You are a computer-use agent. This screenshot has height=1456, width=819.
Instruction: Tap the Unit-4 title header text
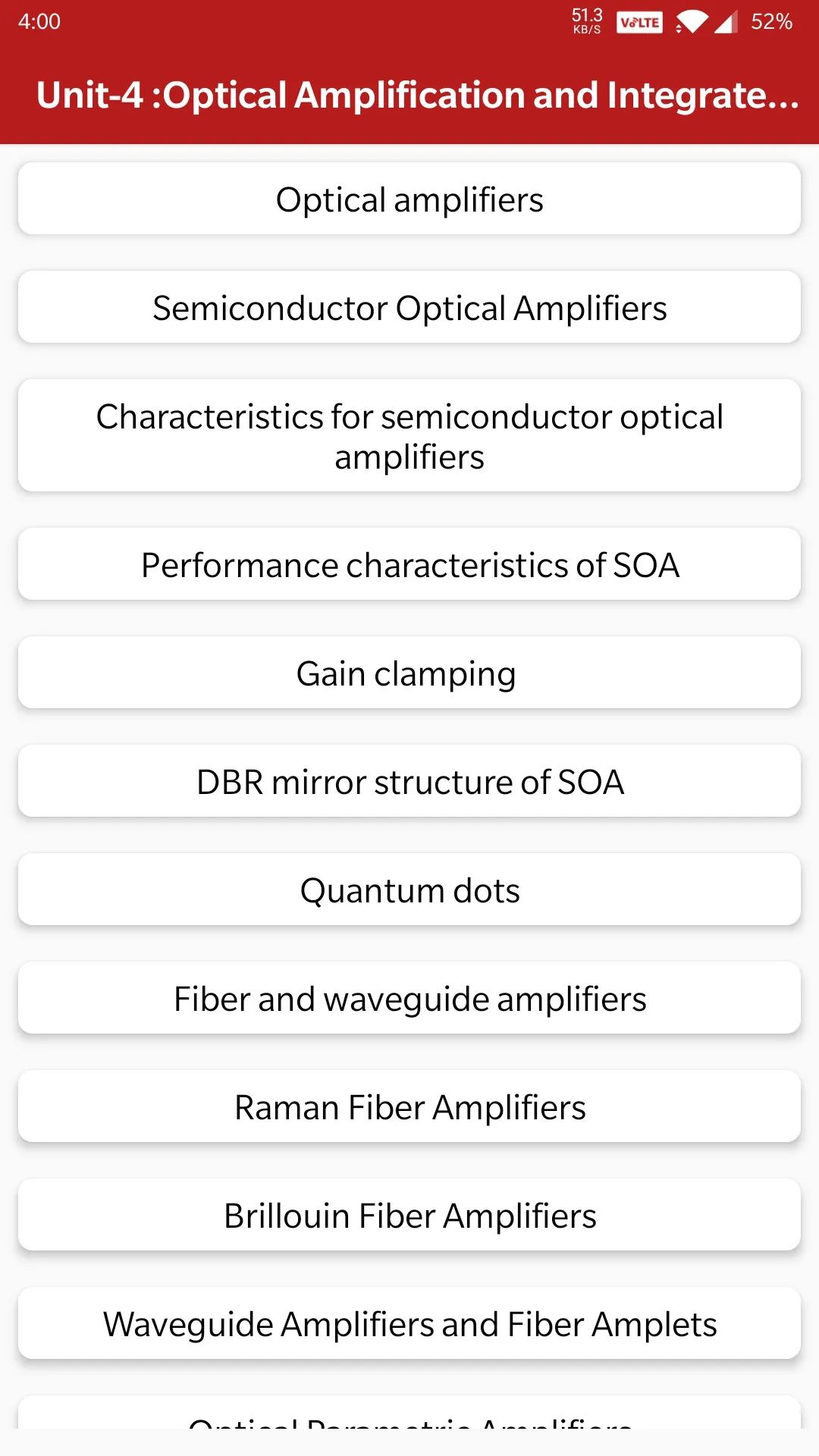pos(418,96)
